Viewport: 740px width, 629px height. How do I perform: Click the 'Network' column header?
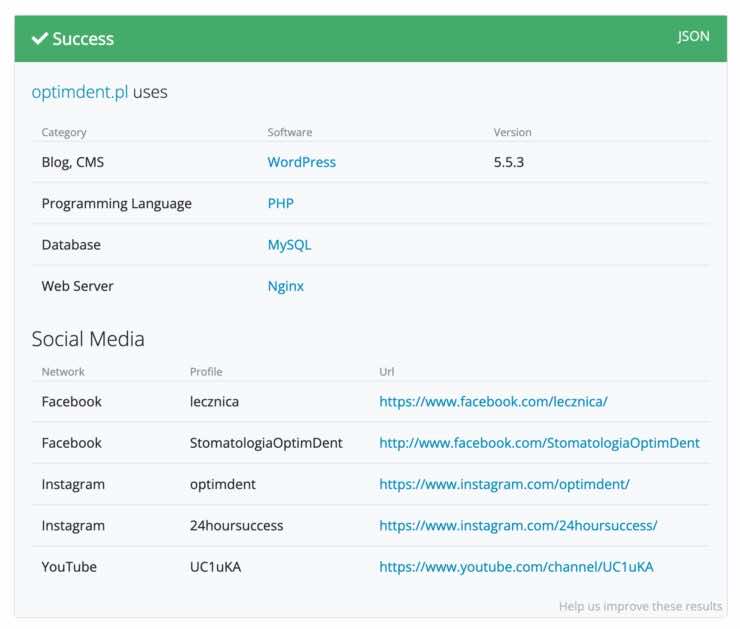pyautogui.click(x=63, y=372)
